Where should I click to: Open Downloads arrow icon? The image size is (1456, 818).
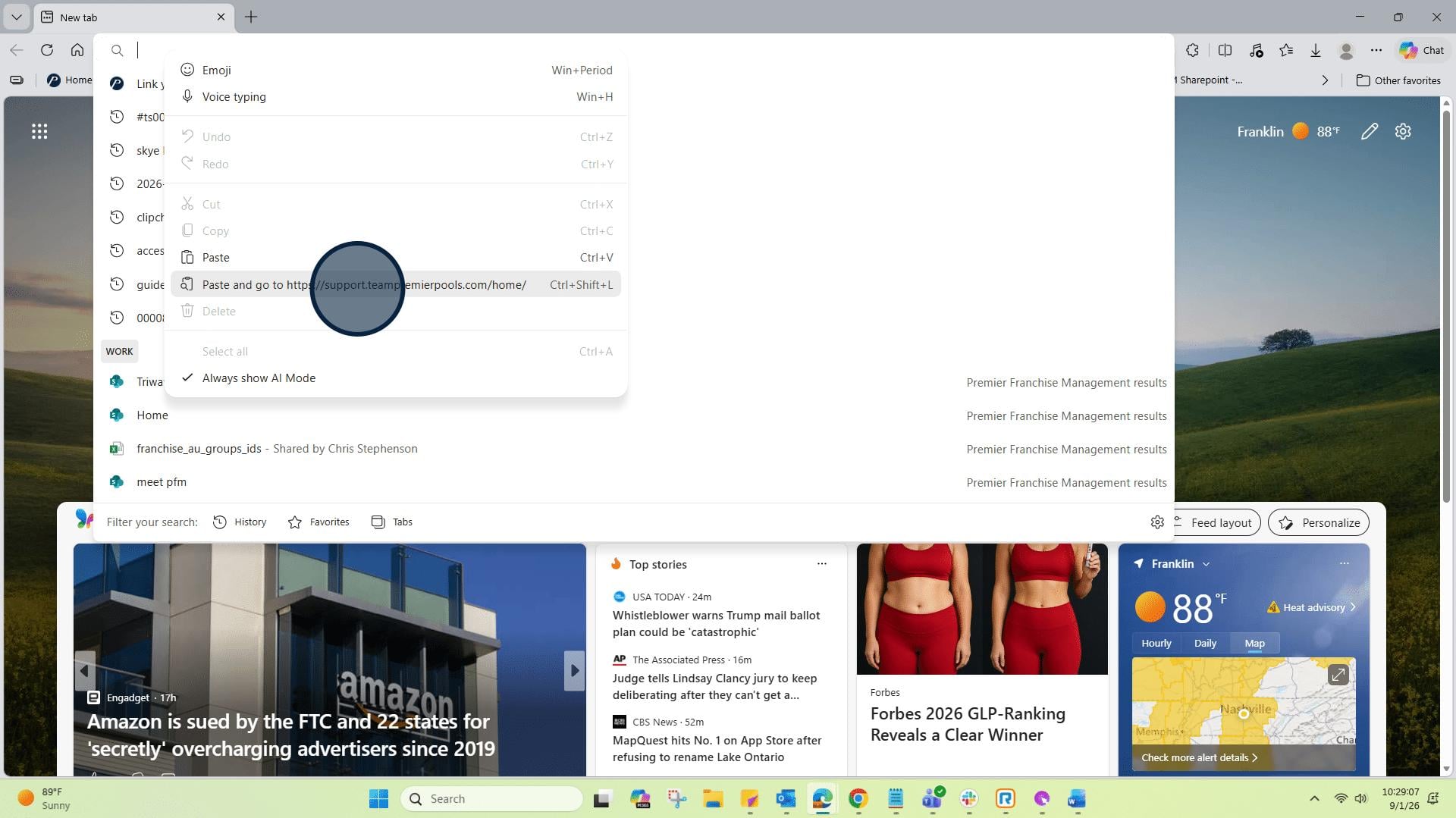(1316, 50)
